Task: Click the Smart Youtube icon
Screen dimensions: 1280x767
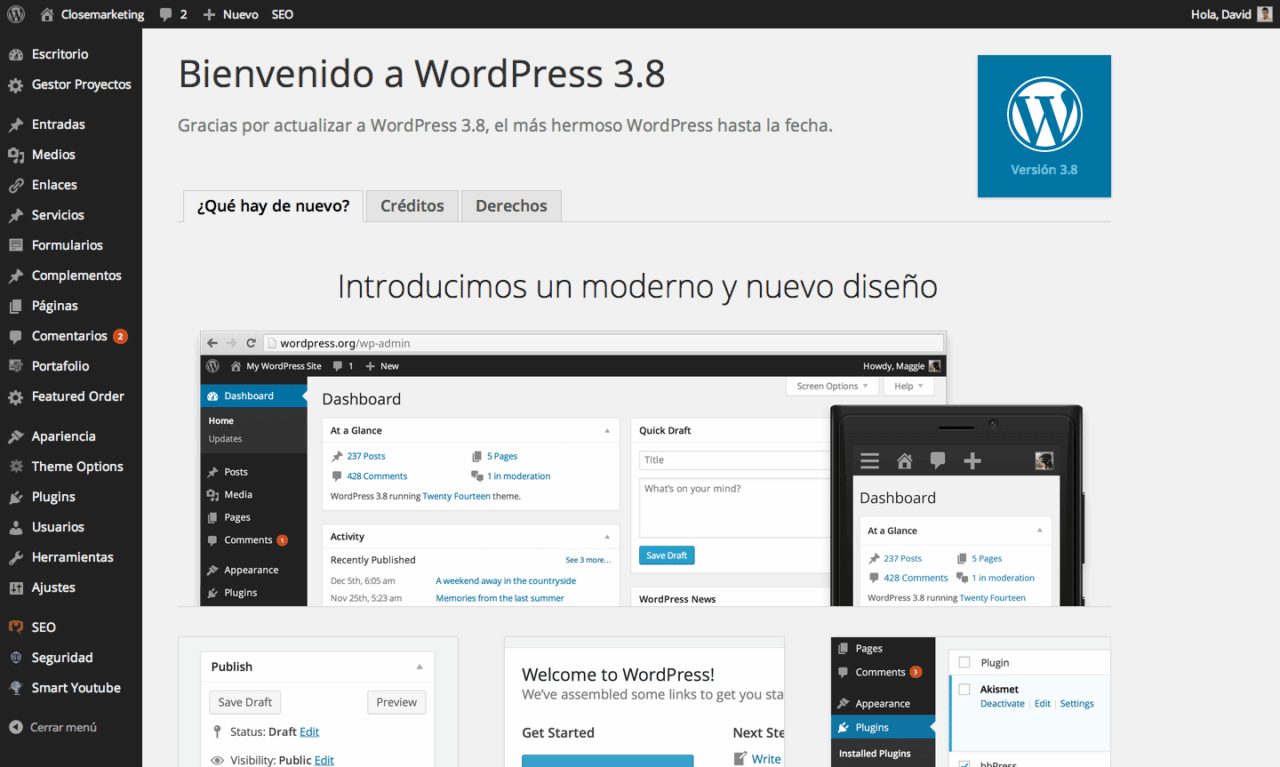Action: coord(15,688)
